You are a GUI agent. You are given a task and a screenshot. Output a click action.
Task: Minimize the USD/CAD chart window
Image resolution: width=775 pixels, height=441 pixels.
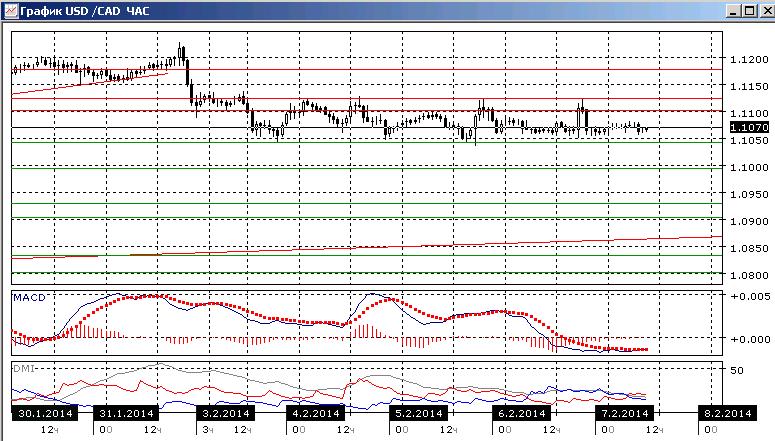[x=733, y=11]
